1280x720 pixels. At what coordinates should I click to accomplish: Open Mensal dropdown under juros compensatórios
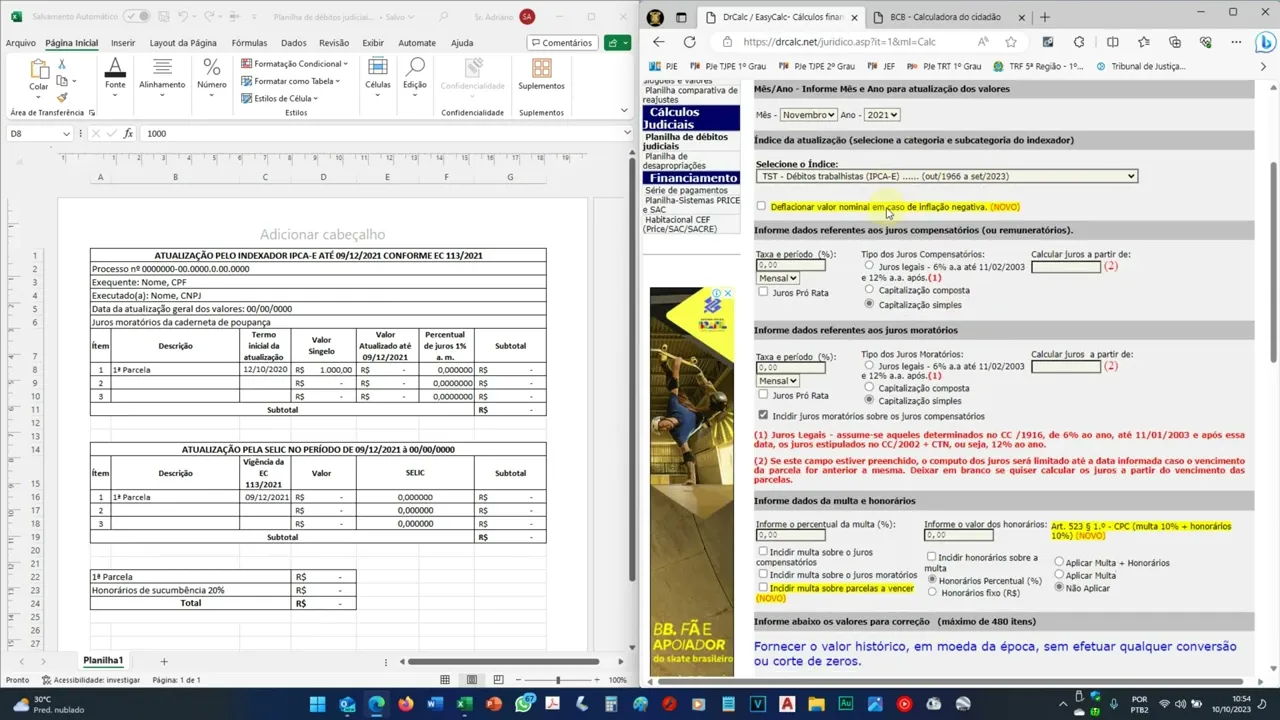click(777, 278)
